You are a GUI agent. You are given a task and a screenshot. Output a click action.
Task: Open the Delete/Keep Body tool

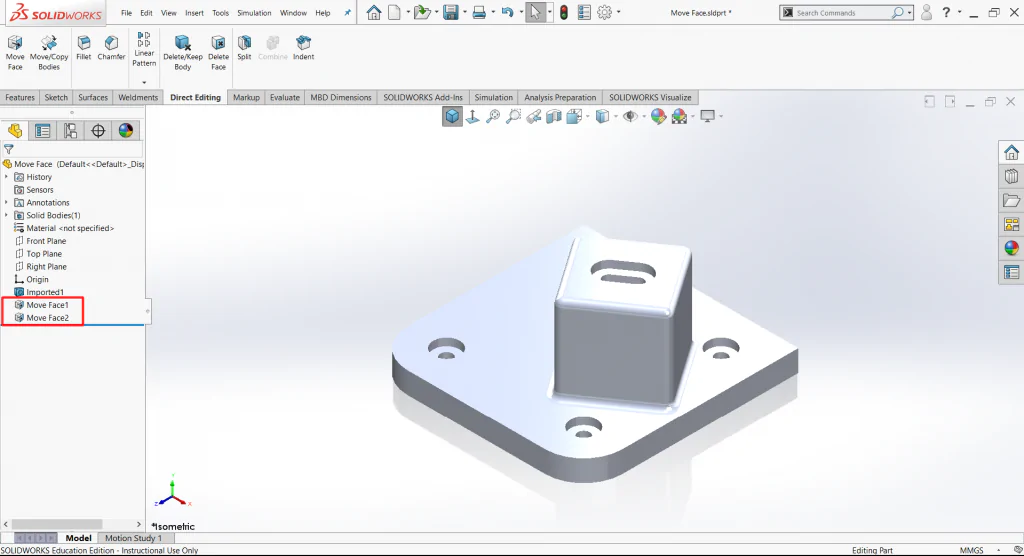pyautogui.click(x=183, y=52)
